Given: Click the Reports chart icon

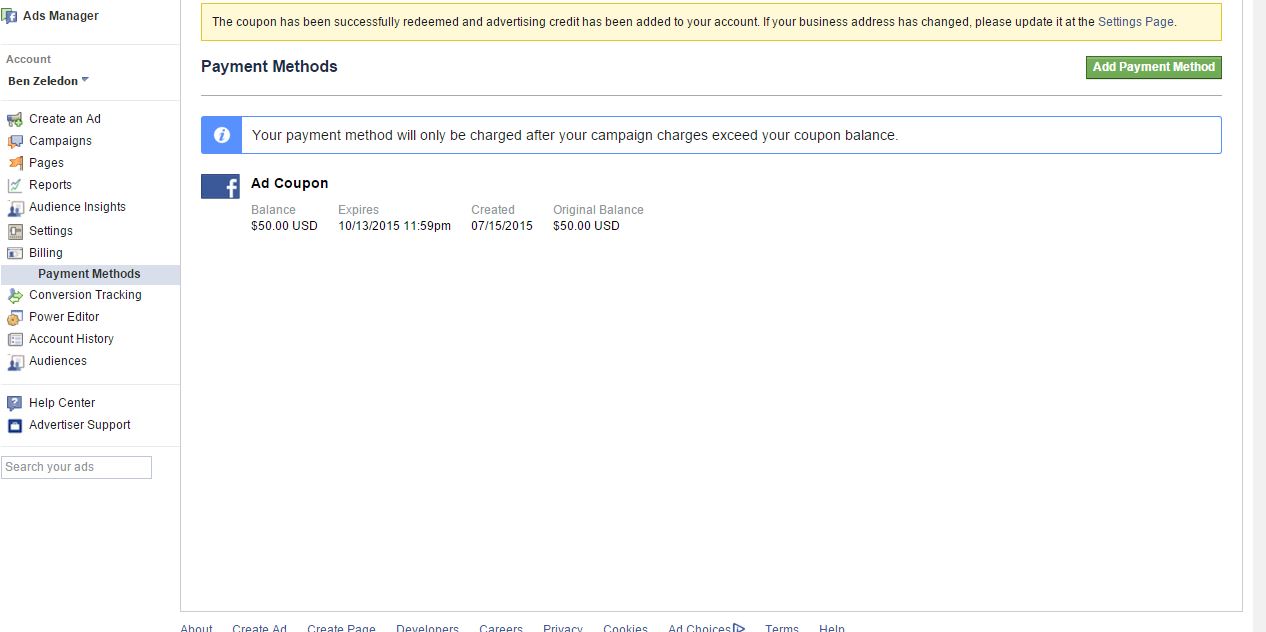Looking at the screenshot, I should coord(15,185).
